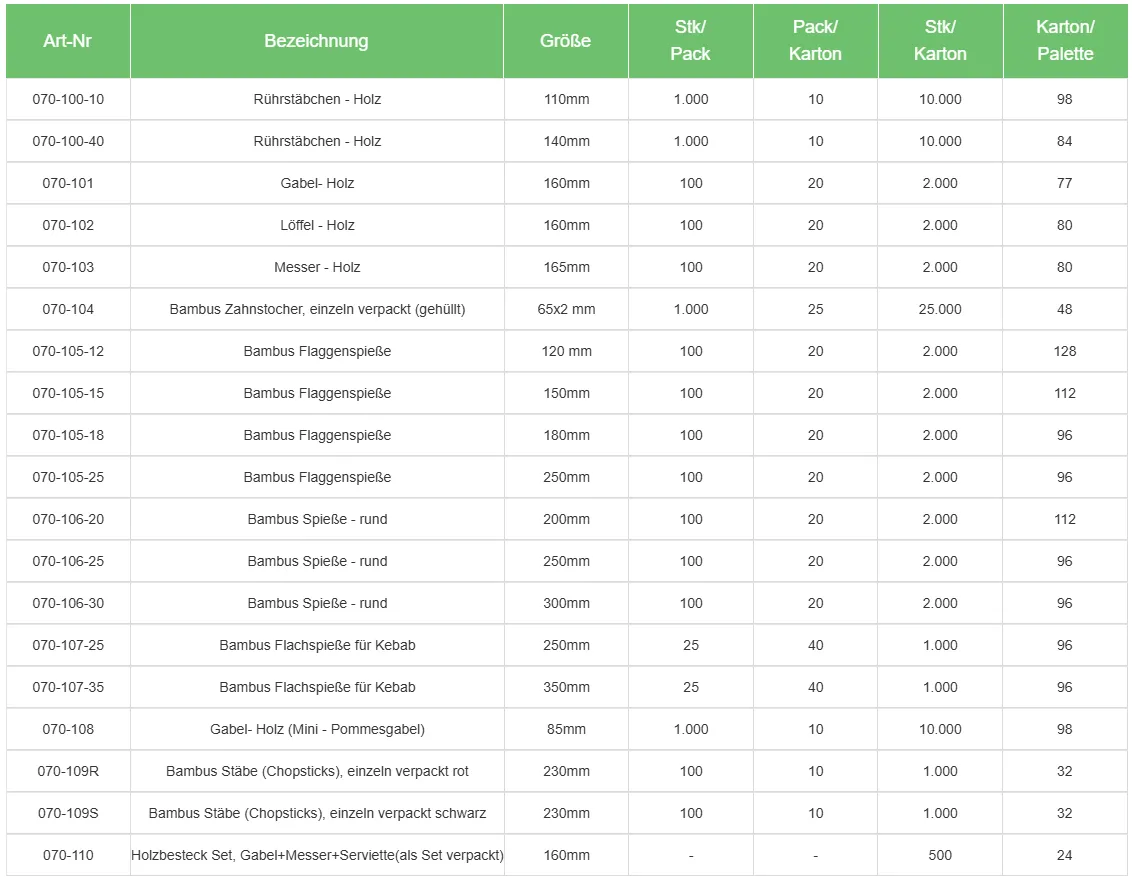Click the red Chopsticks description cell
1132x883 pixels.
point(317,771)
